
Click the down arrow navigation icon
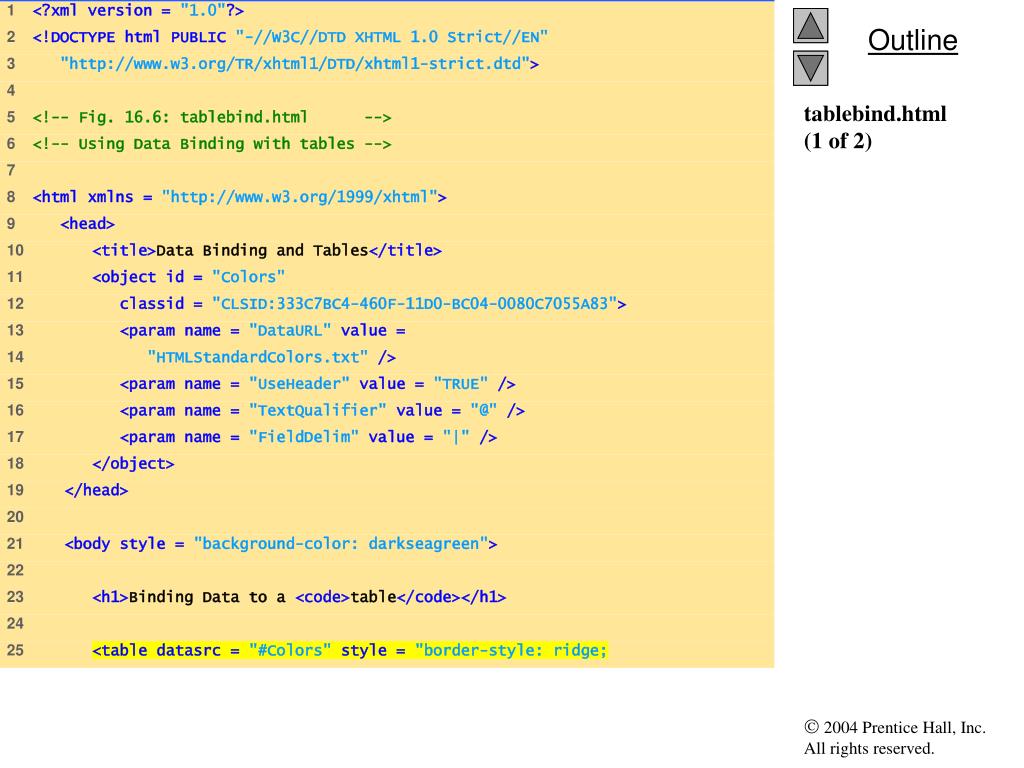pos(811,68)
